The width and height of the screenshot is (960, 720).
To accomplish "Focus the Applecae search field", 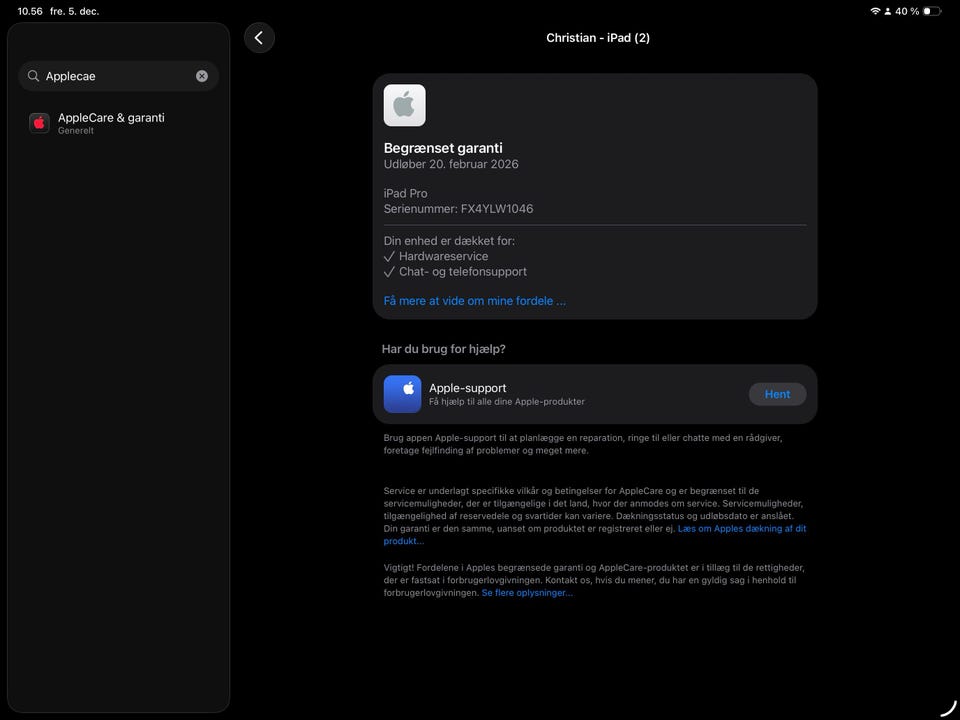I will pyautogui.click(x=118, y=76).
